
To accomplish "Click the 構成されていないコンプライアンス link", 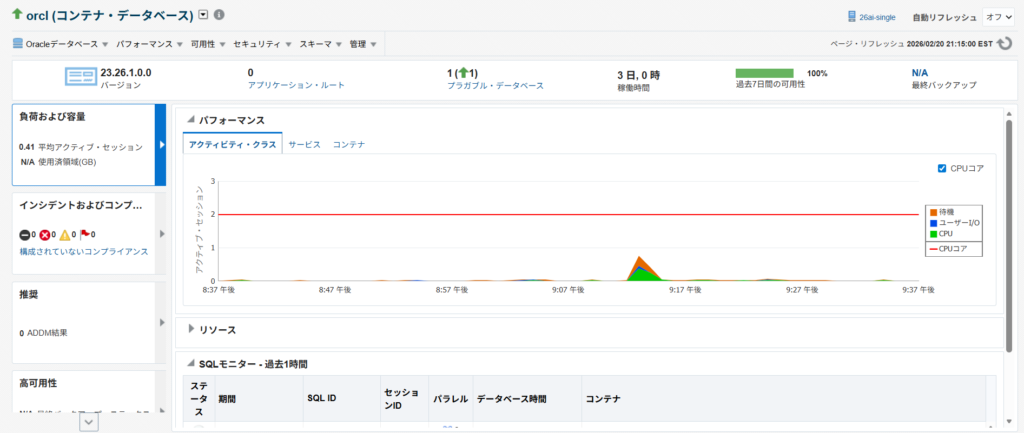I will coord(84,251).
